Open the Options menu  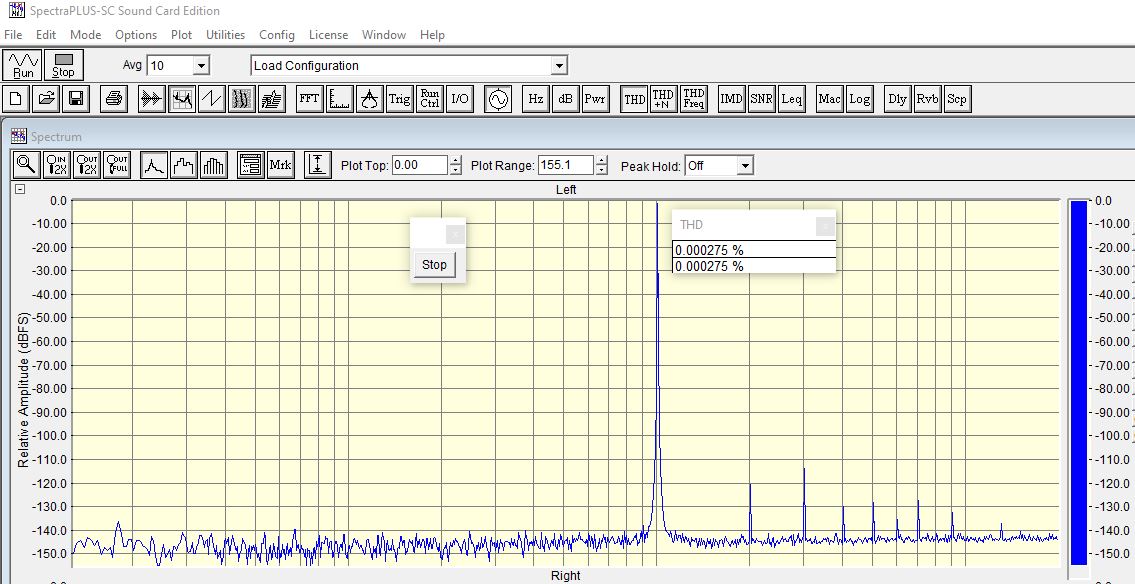136,35
